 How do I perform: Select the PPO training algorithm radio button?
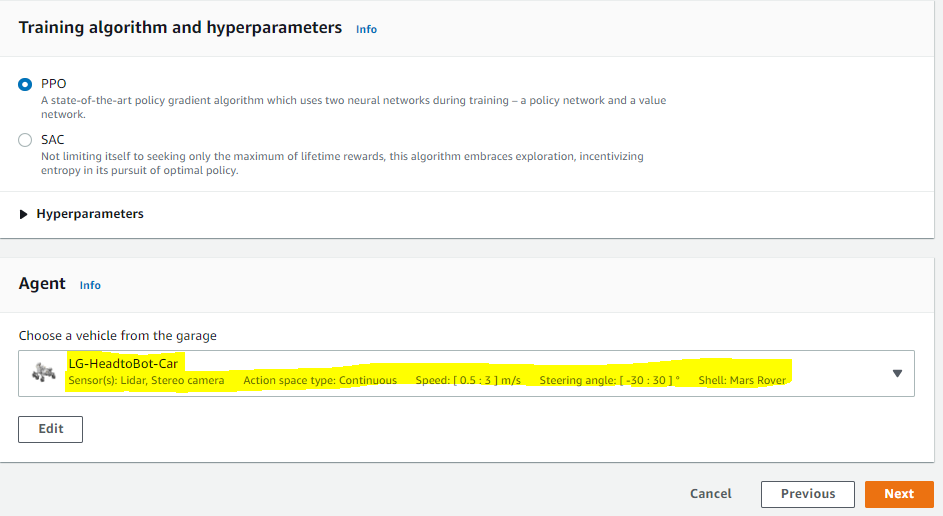[x=25, y=84]
